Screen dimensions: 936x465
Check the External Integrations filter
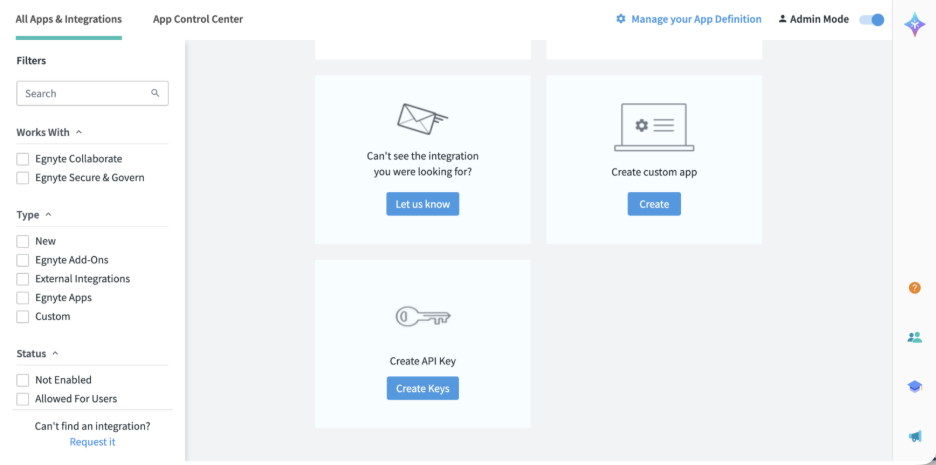[x=23, y=279]
